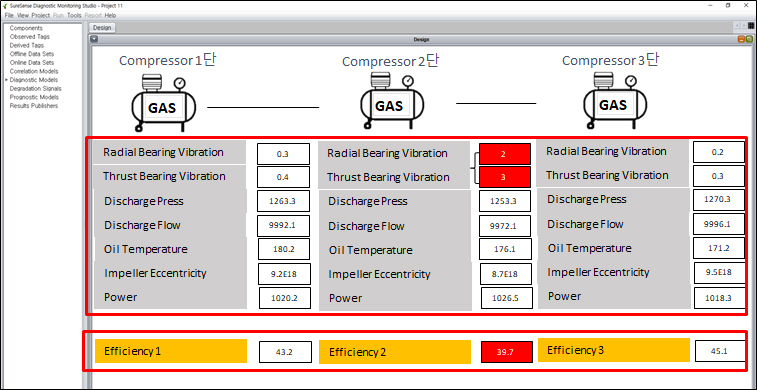
Task: Click the tab scroll left arrow
Action: pos(737,26)
